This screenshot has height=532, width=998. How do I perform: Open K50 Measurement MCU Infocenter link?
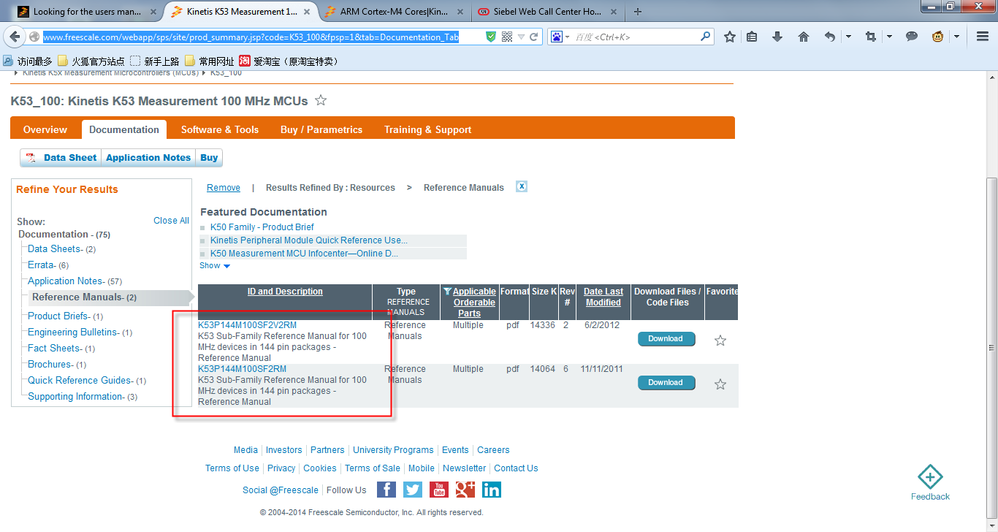304,253
